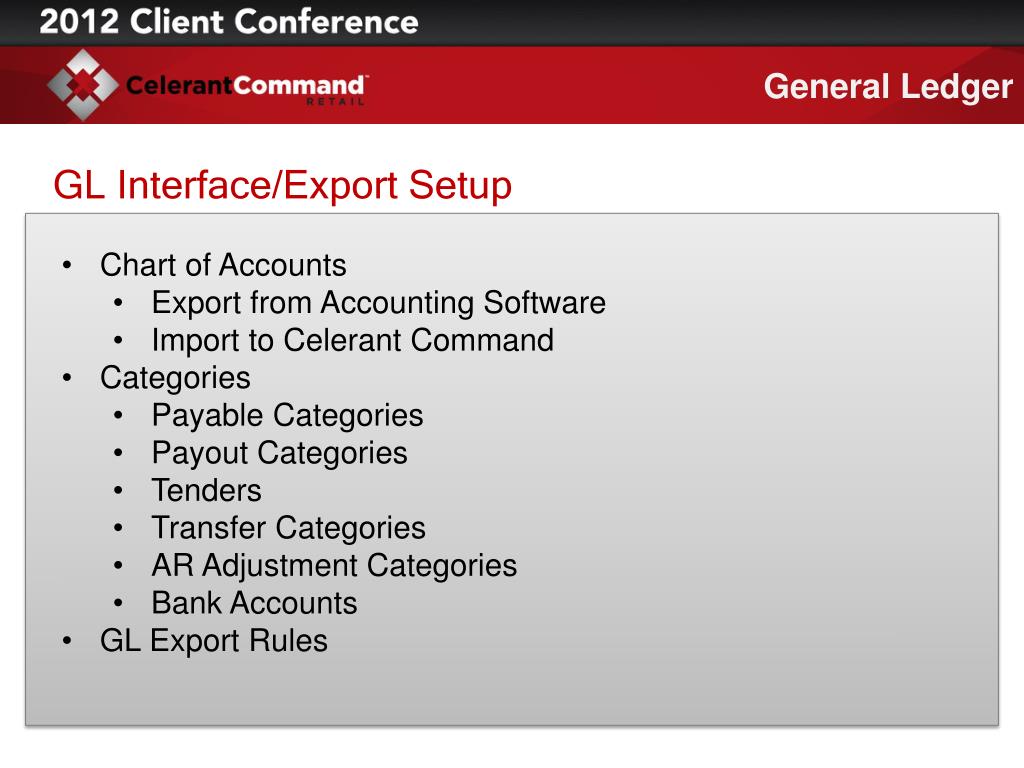The height and width of the screenshot is (768, 1024).
Task: Select the Bank Accounts sub-item
Action: (x=254, y=603)
